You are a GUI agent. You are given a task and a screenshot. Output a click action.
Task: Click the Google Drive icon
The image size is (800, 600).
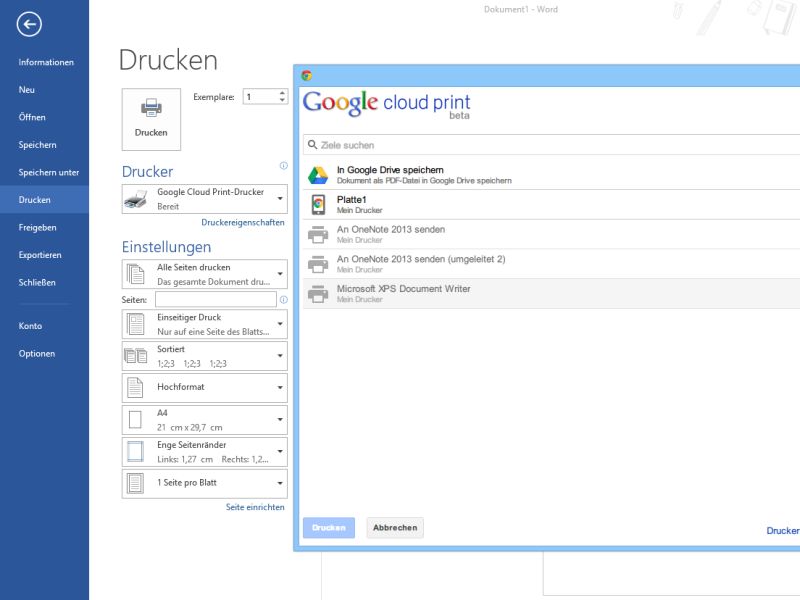(318, 175)
